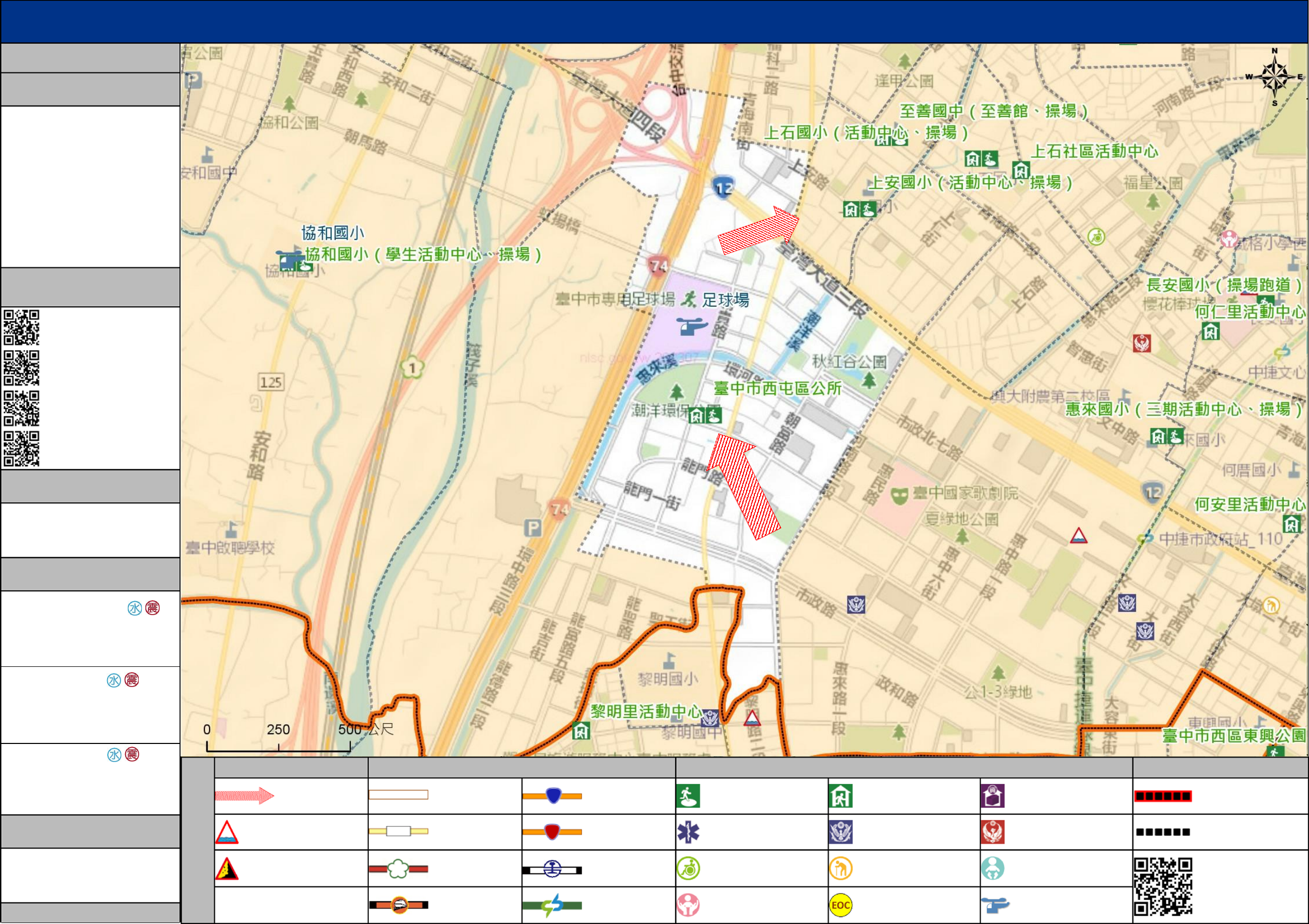
Task: Select the teal child care legend icon
Action: 992,869
